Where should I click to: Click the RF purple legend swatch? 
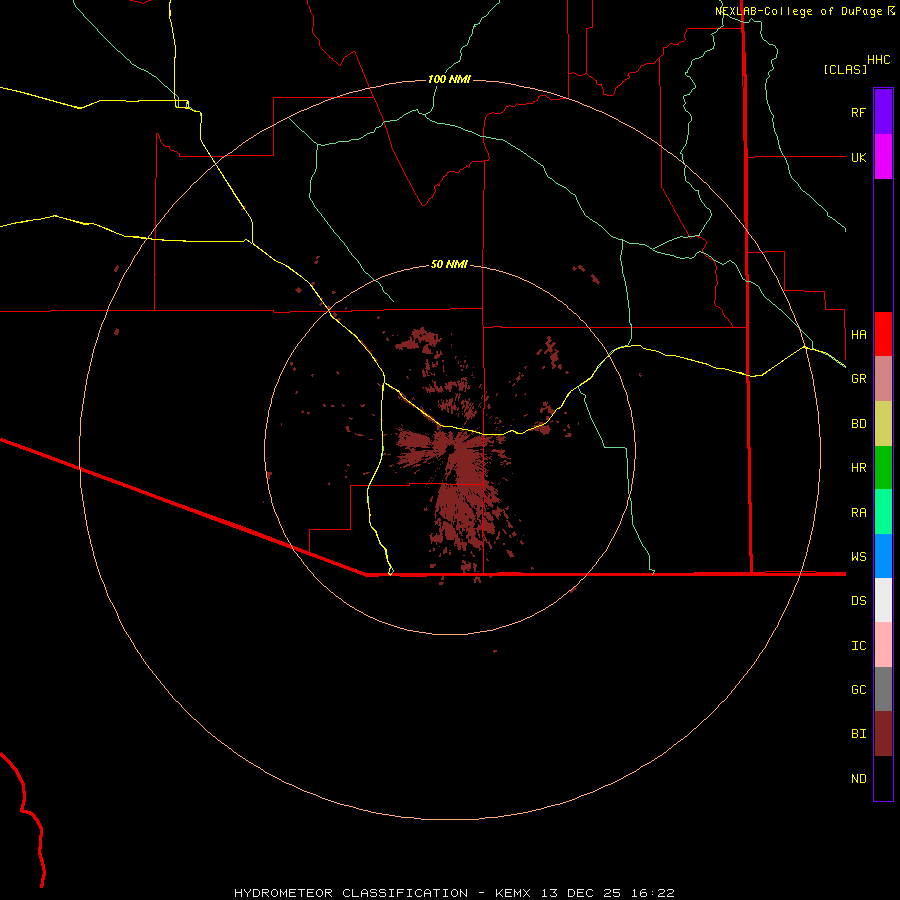(x=883, y=112)
